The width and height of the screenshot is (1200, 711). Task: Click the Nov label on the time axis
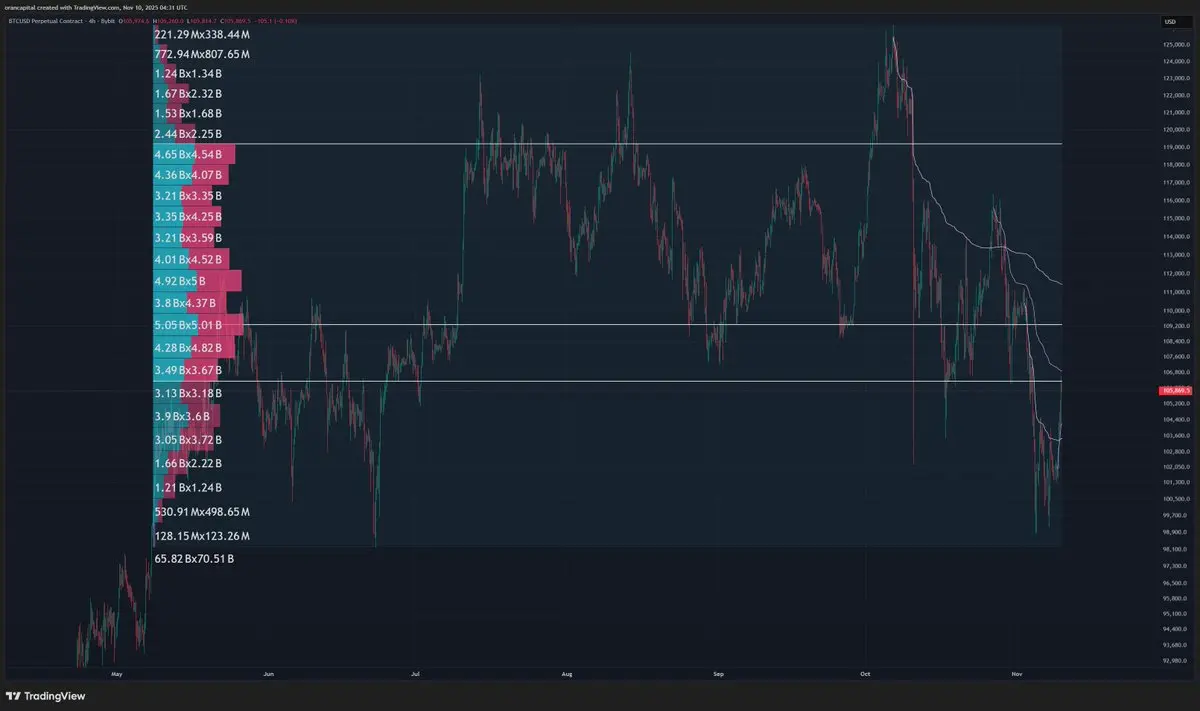click(1017, 675)
